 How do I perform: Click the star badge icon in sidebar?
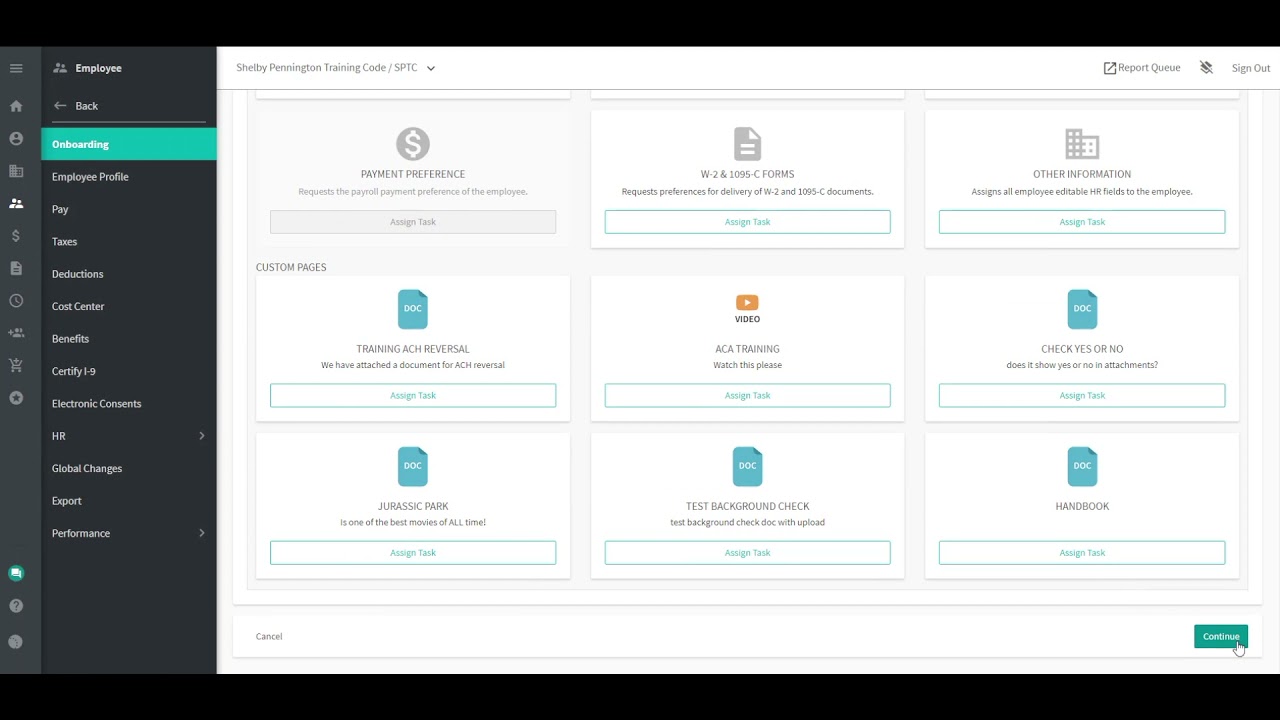click(16, 398)
